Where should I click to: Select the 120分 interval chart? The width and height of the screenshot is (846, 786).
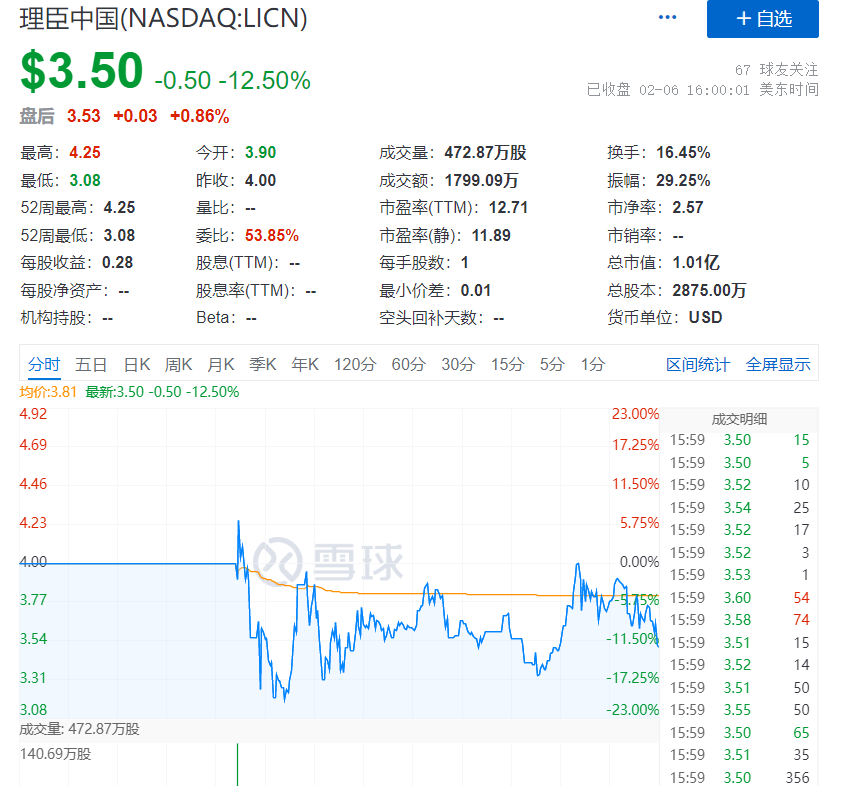pyautogui.click(x=355, y=364)
